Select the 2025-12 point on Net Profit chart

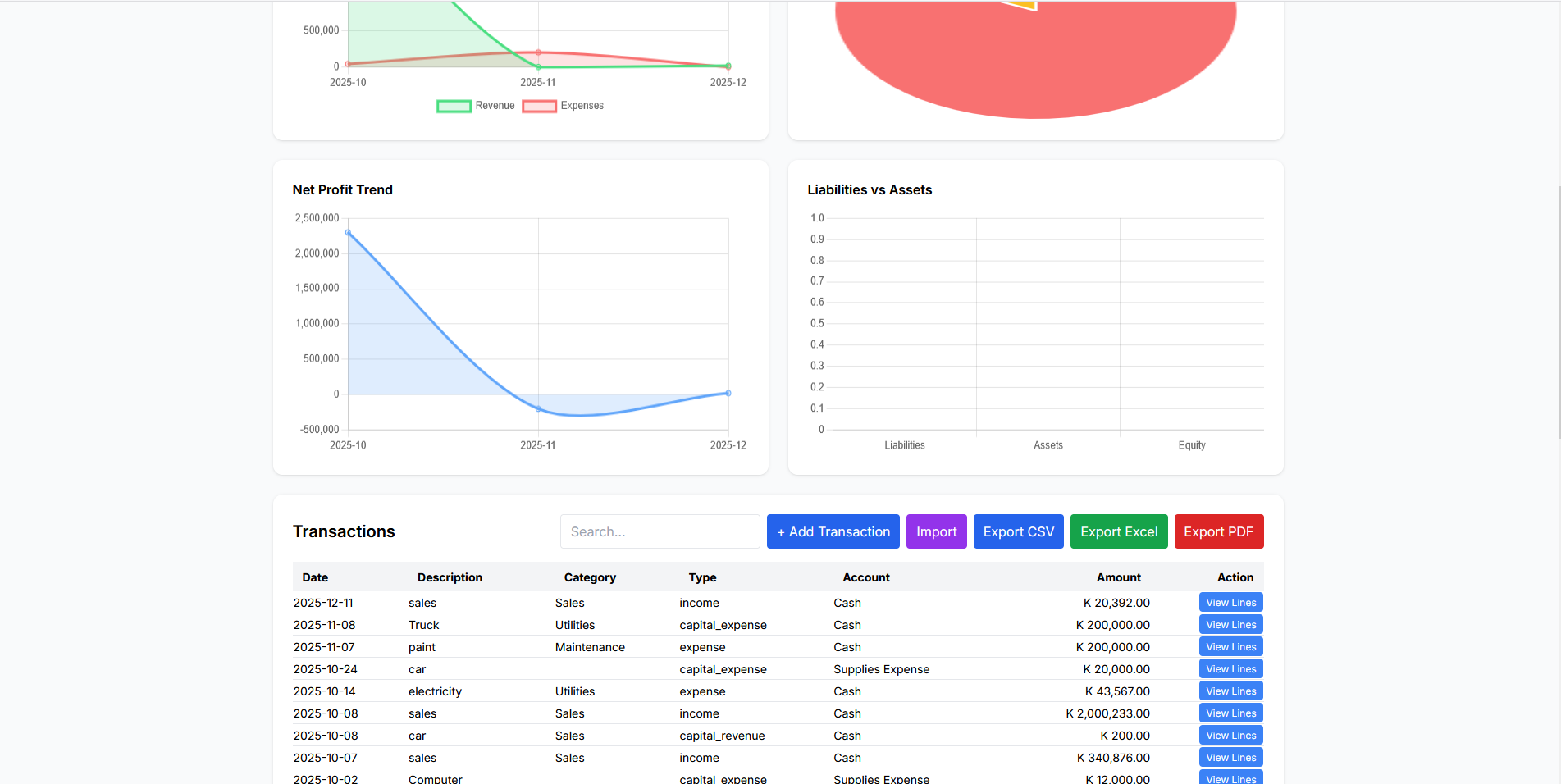728,393
